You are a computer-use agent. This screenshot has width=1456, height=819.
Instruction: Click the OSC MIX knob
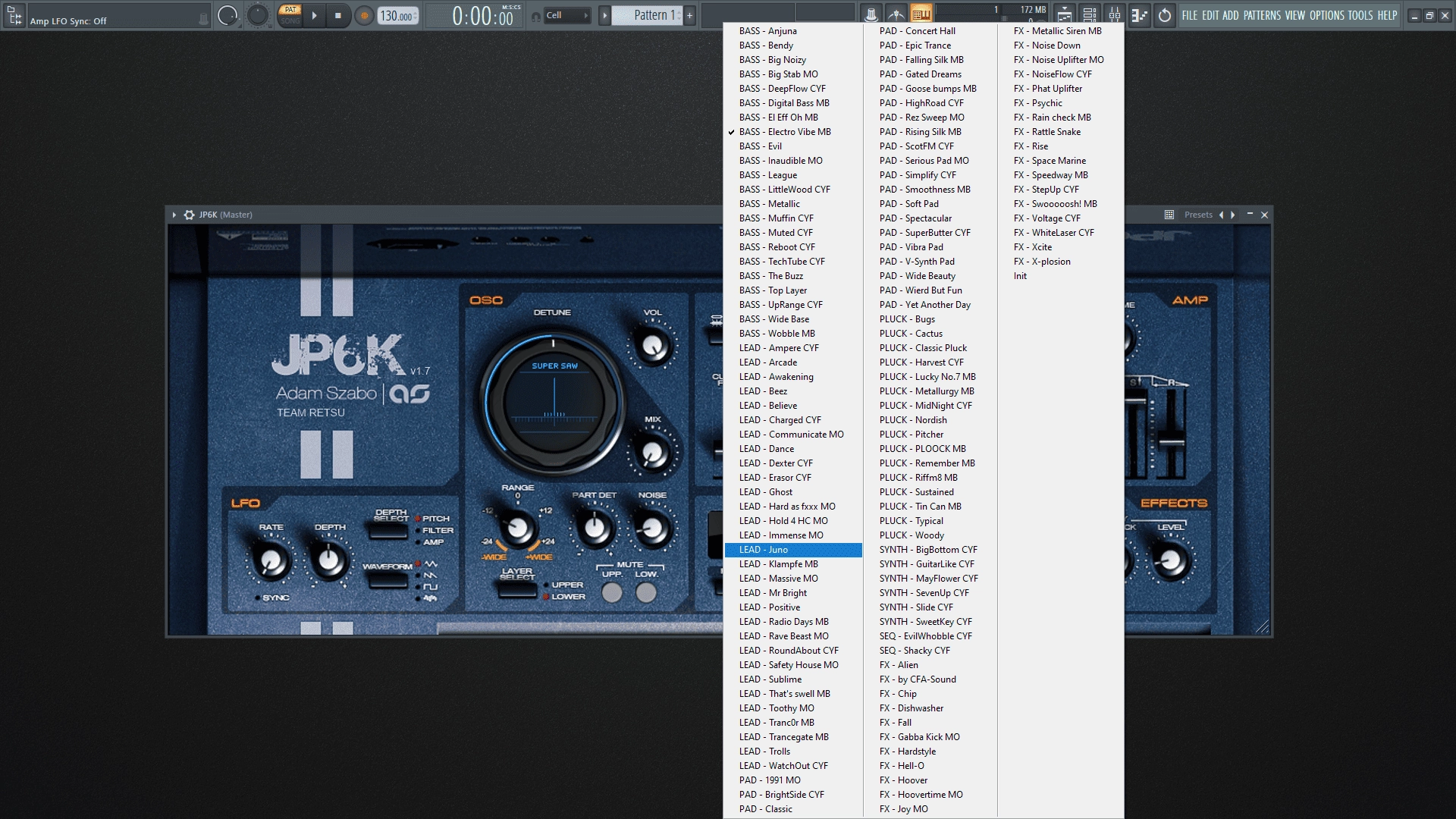652,453
